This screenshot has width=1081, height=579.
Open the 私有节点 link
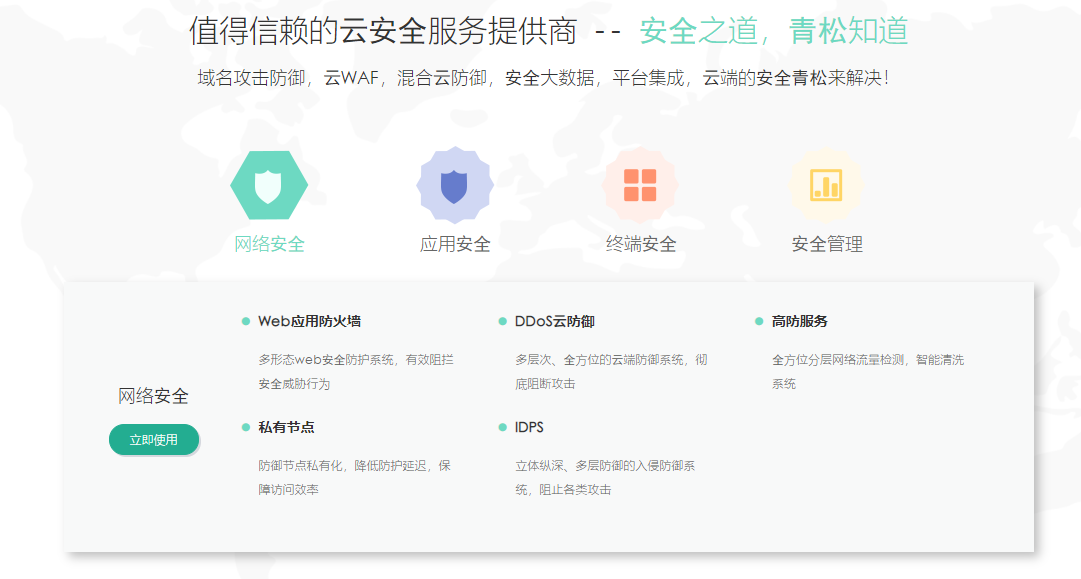pos(286,427)
